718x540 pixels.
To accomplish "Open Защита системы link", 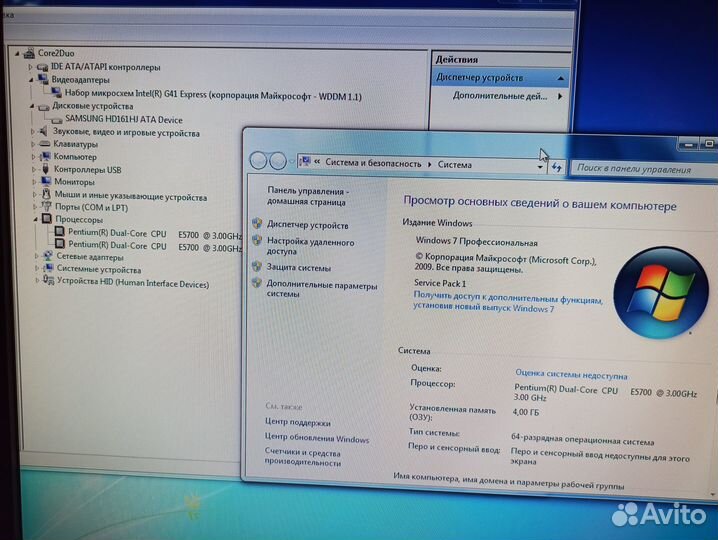I will pos(299,267).
